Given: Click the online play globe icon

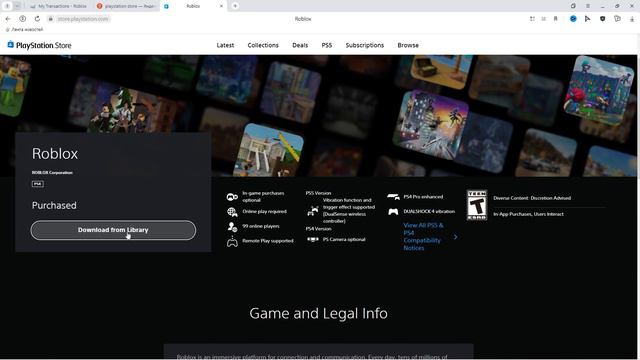Looking at the screenshot, I should pos(232,212).
